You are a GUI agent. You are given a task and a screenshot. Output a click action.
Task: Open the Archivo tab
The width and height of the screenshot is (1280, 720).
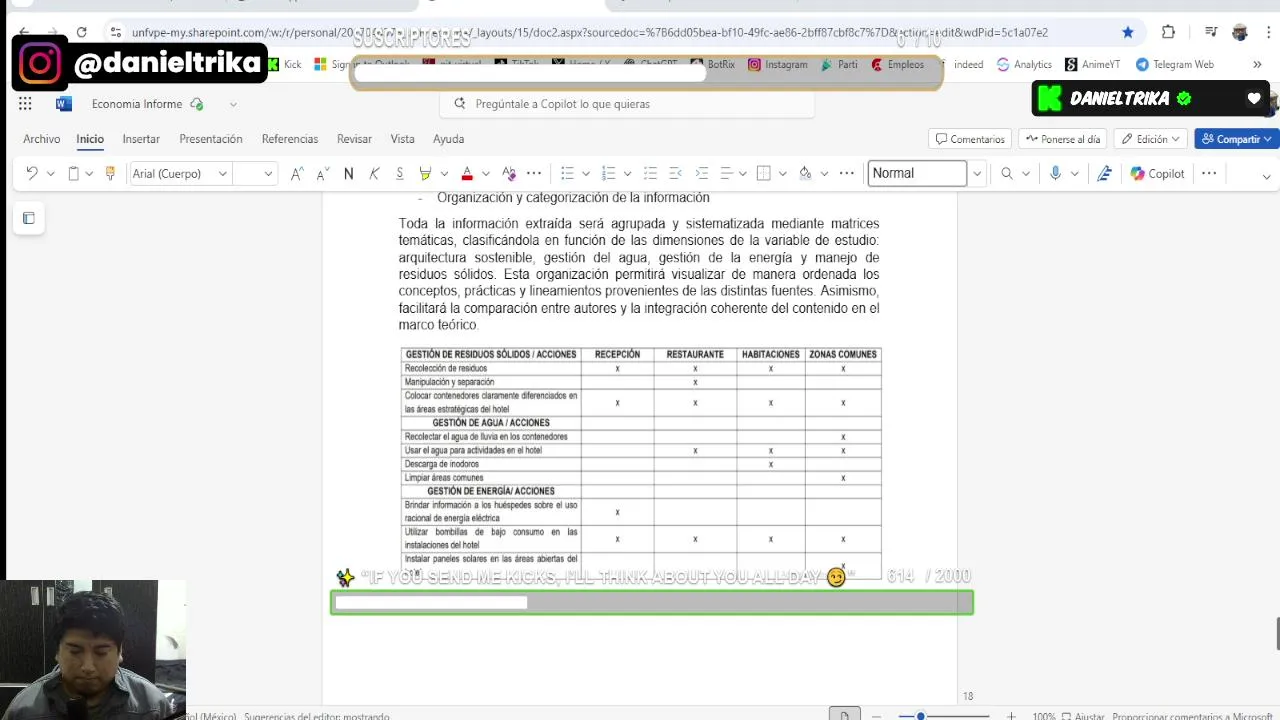click(x=42, y=139)
